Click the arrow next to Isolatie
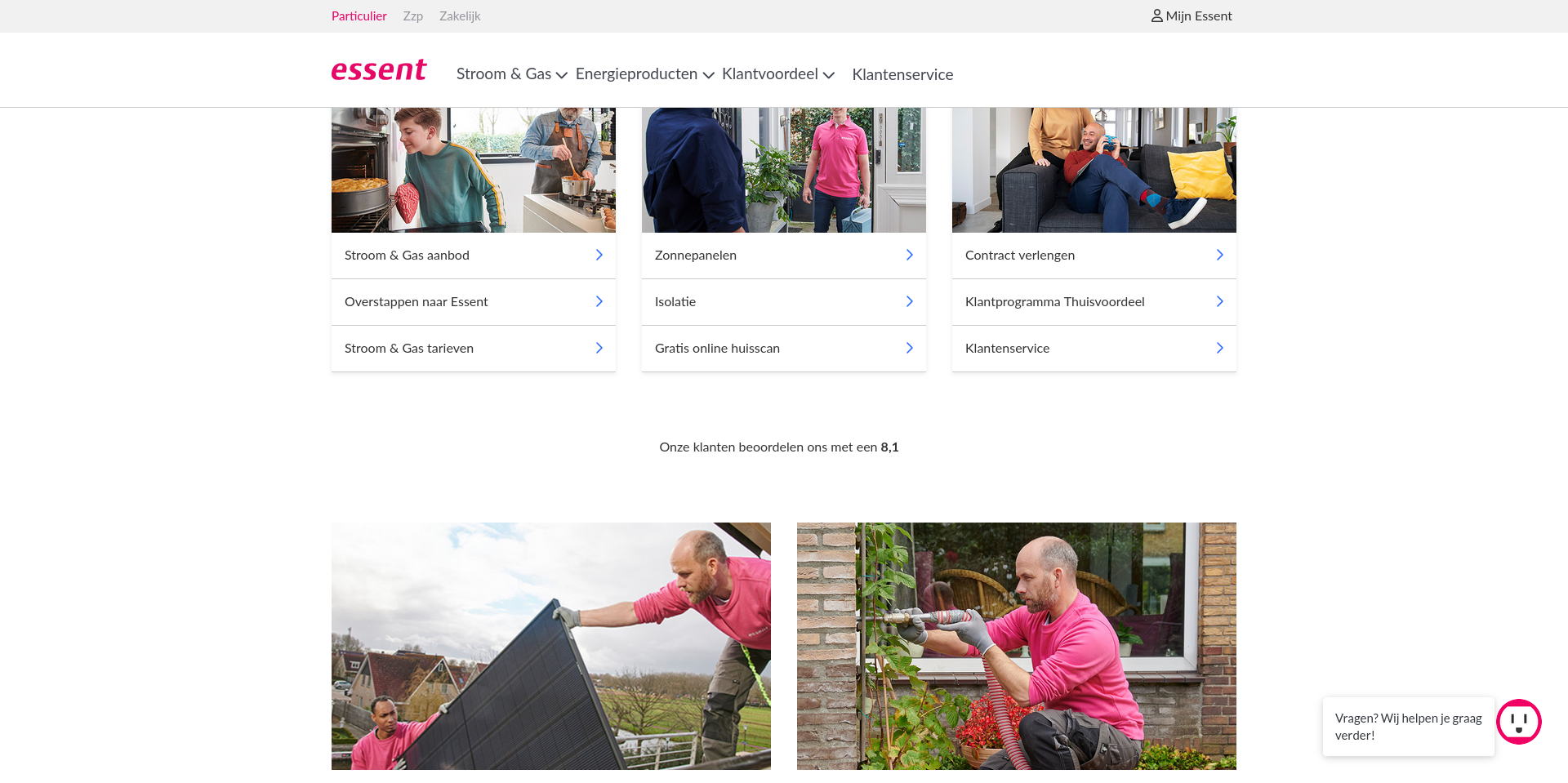The height and width of the screenshot is (783, 1568). (909, 301)
